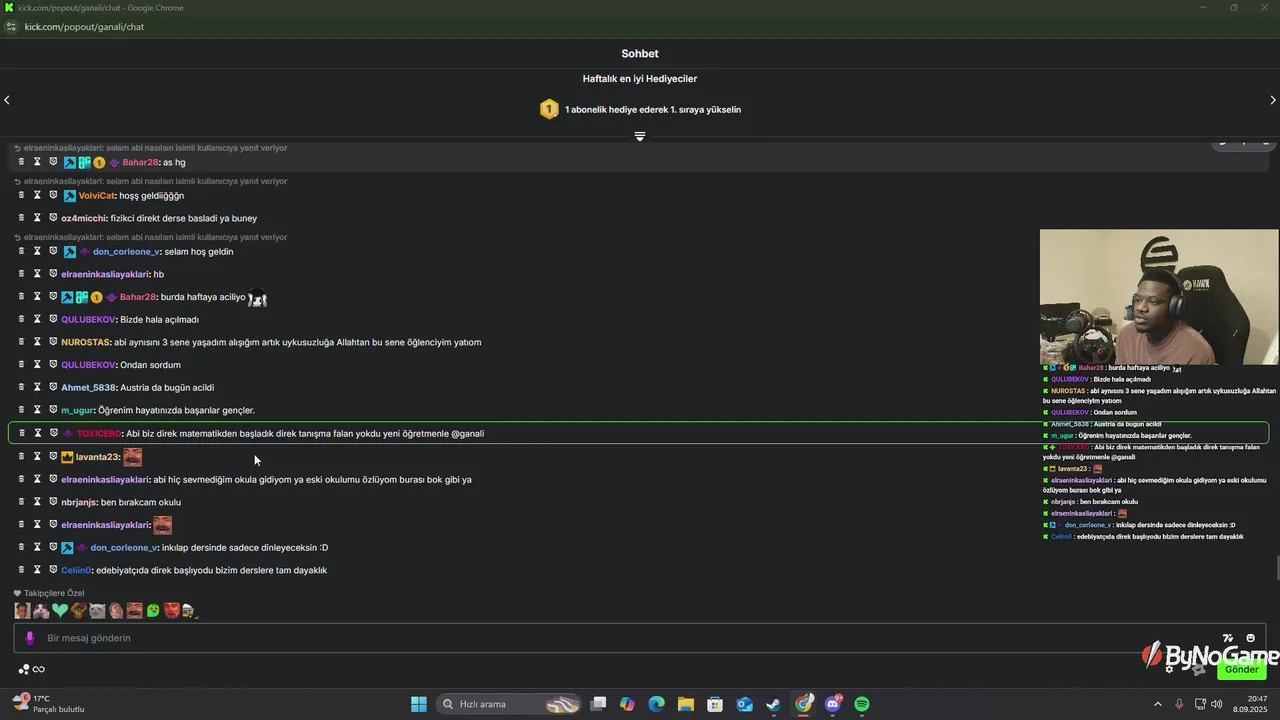
Task: Go to next leaderboard with right arrow
Action: (1272, 100)
